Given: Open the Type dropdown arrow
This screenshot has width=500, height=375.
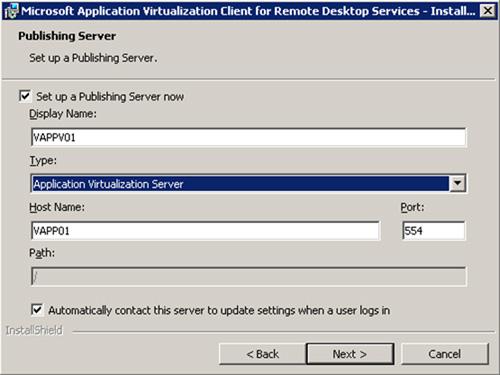Looking at the screenshot, I should click(x=457, y=183).
